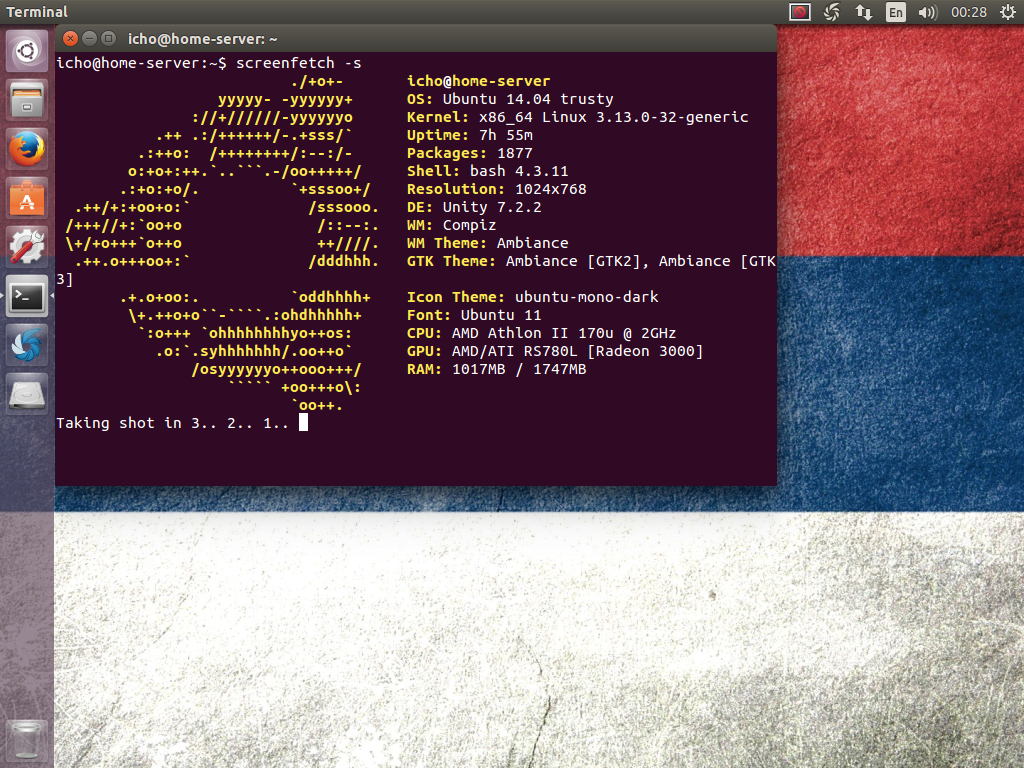Open the Files manager from launcher
1024x768 pixels.
(x=27, y=100)
